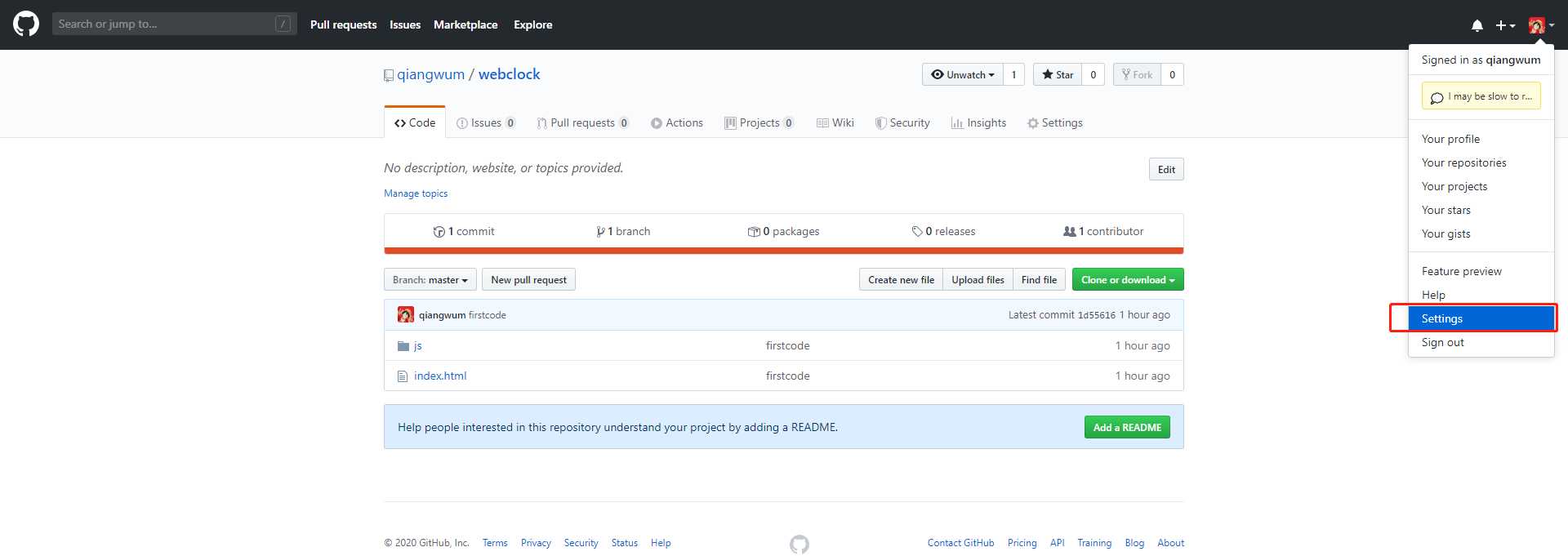
Task: View the 0 packages page
Action: (x=783, y=231)
